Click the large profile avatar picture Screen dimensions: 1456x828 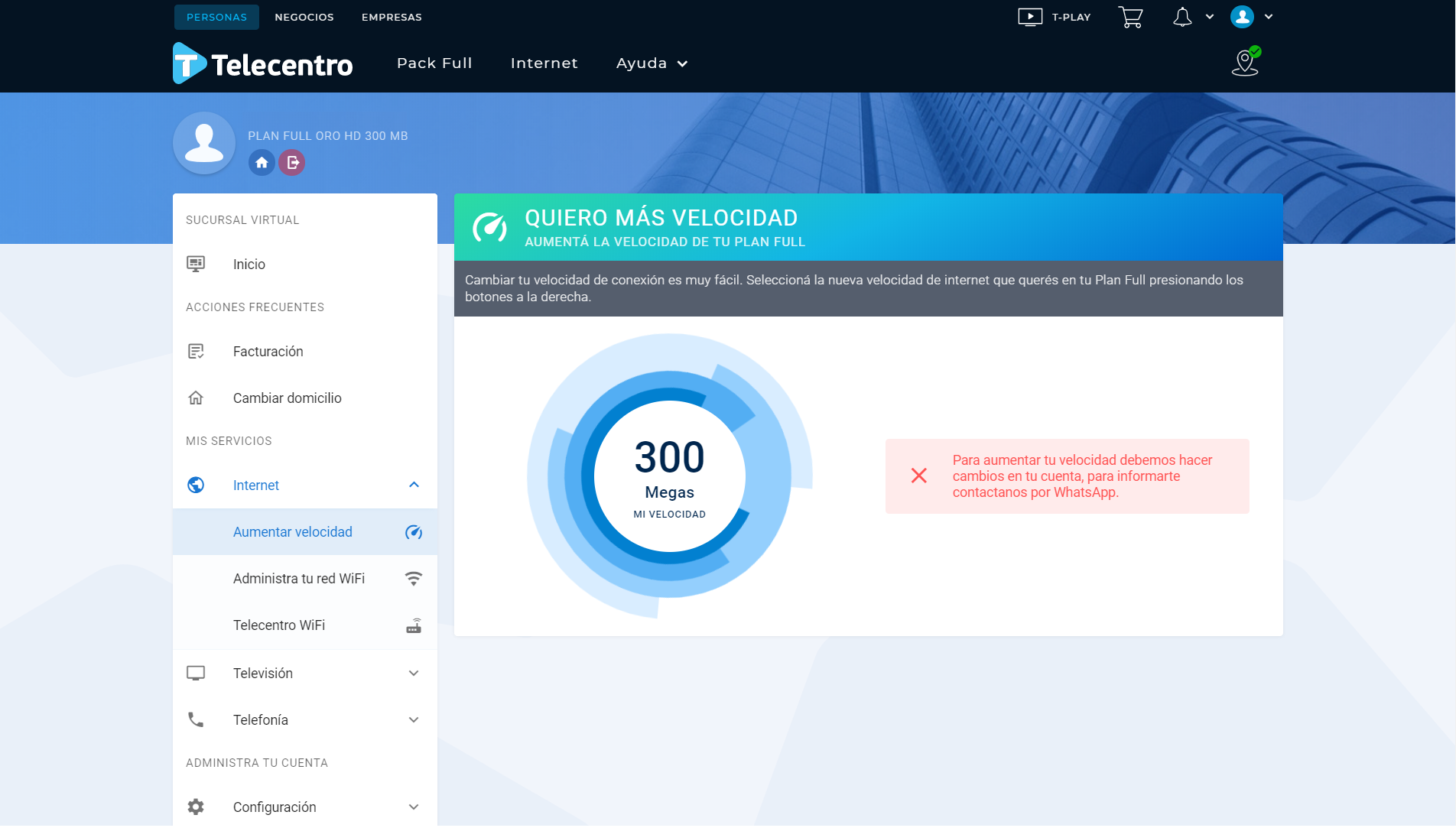pos(204,143)
